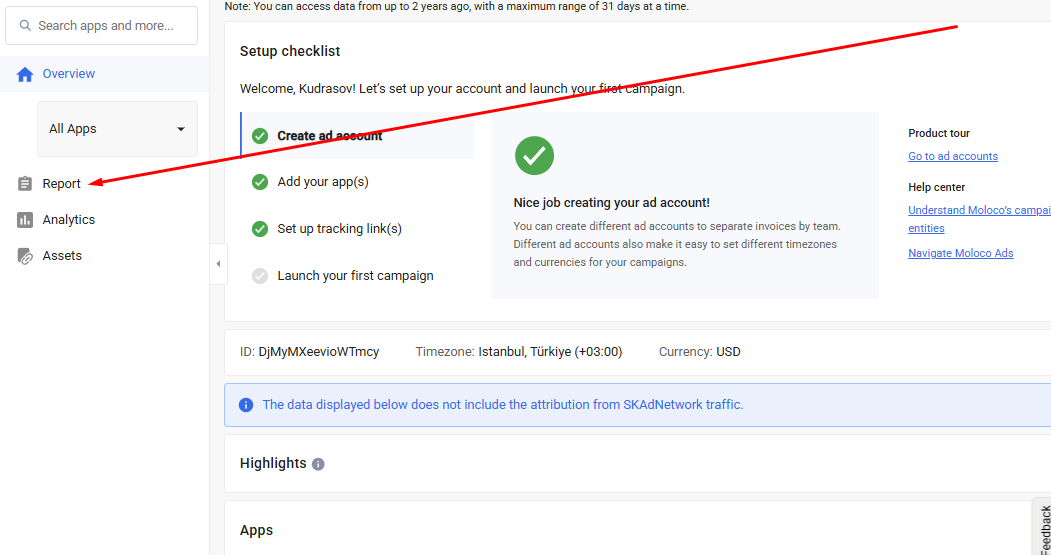The image size is (1051, 555).
Task: Open the All Apps dropdown
Action: coord(117,129)
